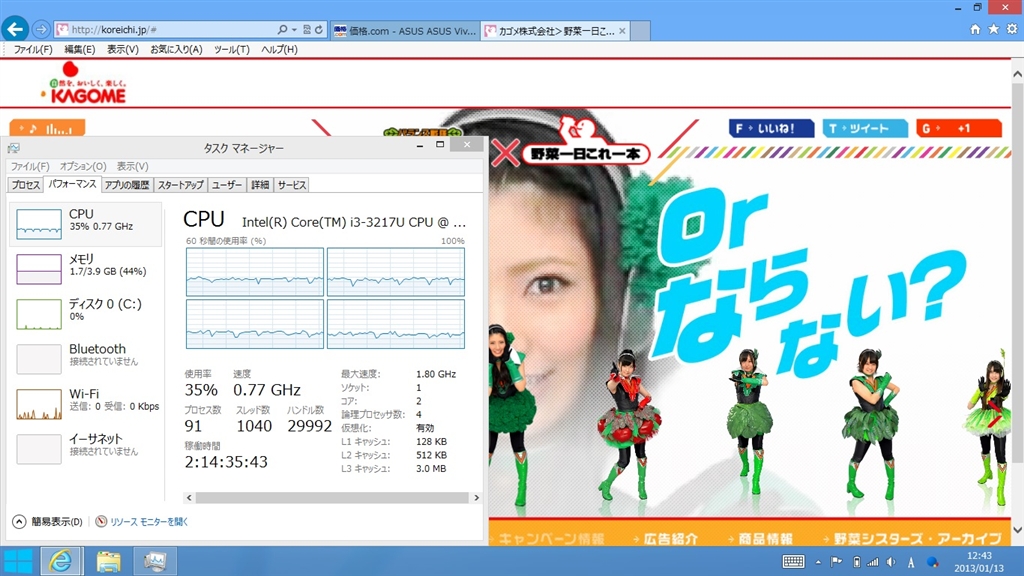1024x576 pixels.
Task: Open Task Manager オプション(O) menu
Action: pos(83,167)
